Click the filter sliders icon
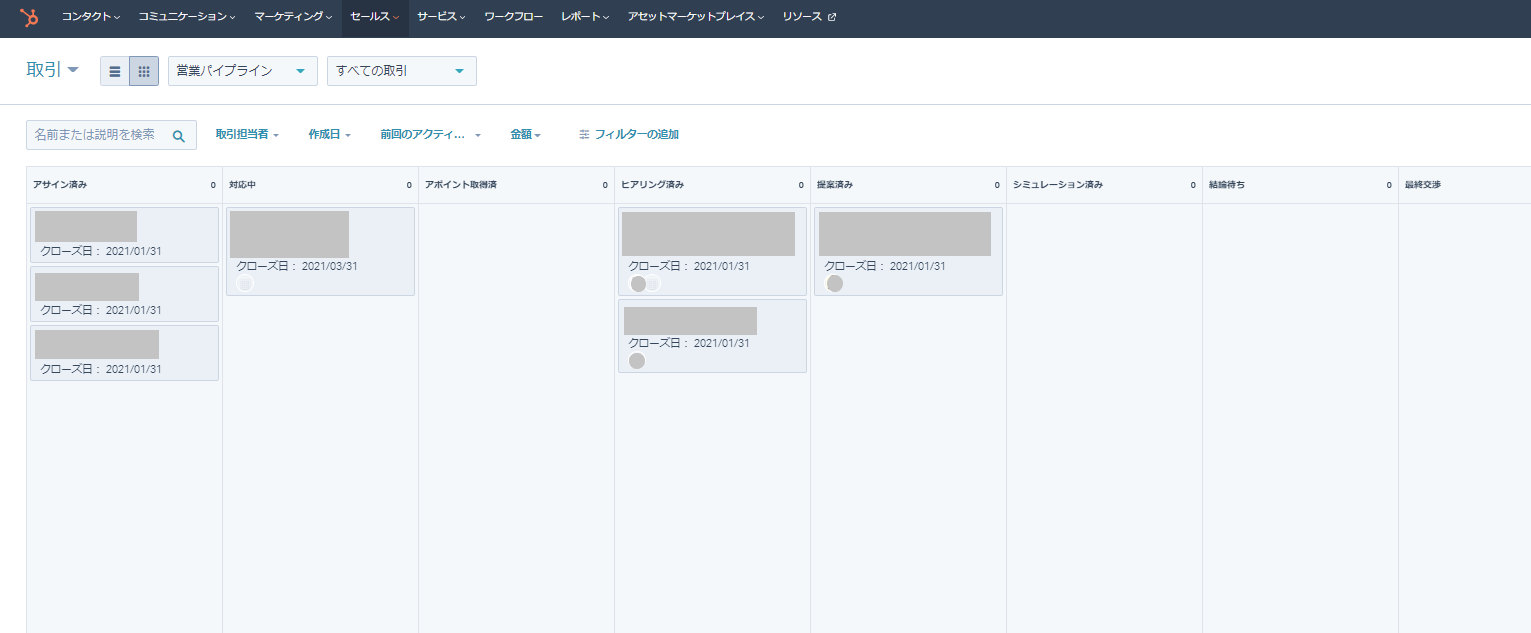Image resolution: width=1531 pixels, height=633 pixels. tap(584, 135)
